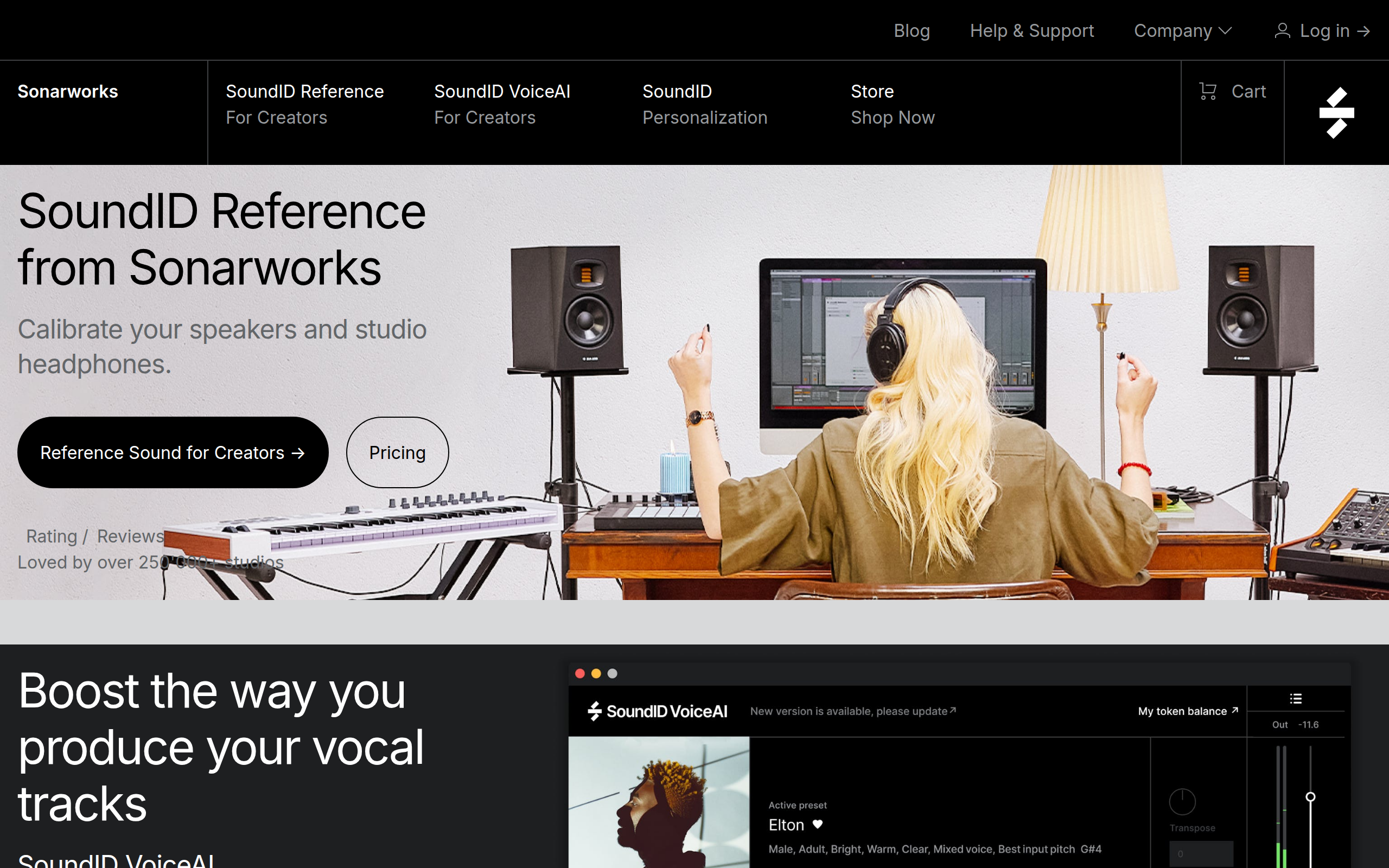
Task: Go to Sonarworks home logo text
Action: tap(68, 91)
